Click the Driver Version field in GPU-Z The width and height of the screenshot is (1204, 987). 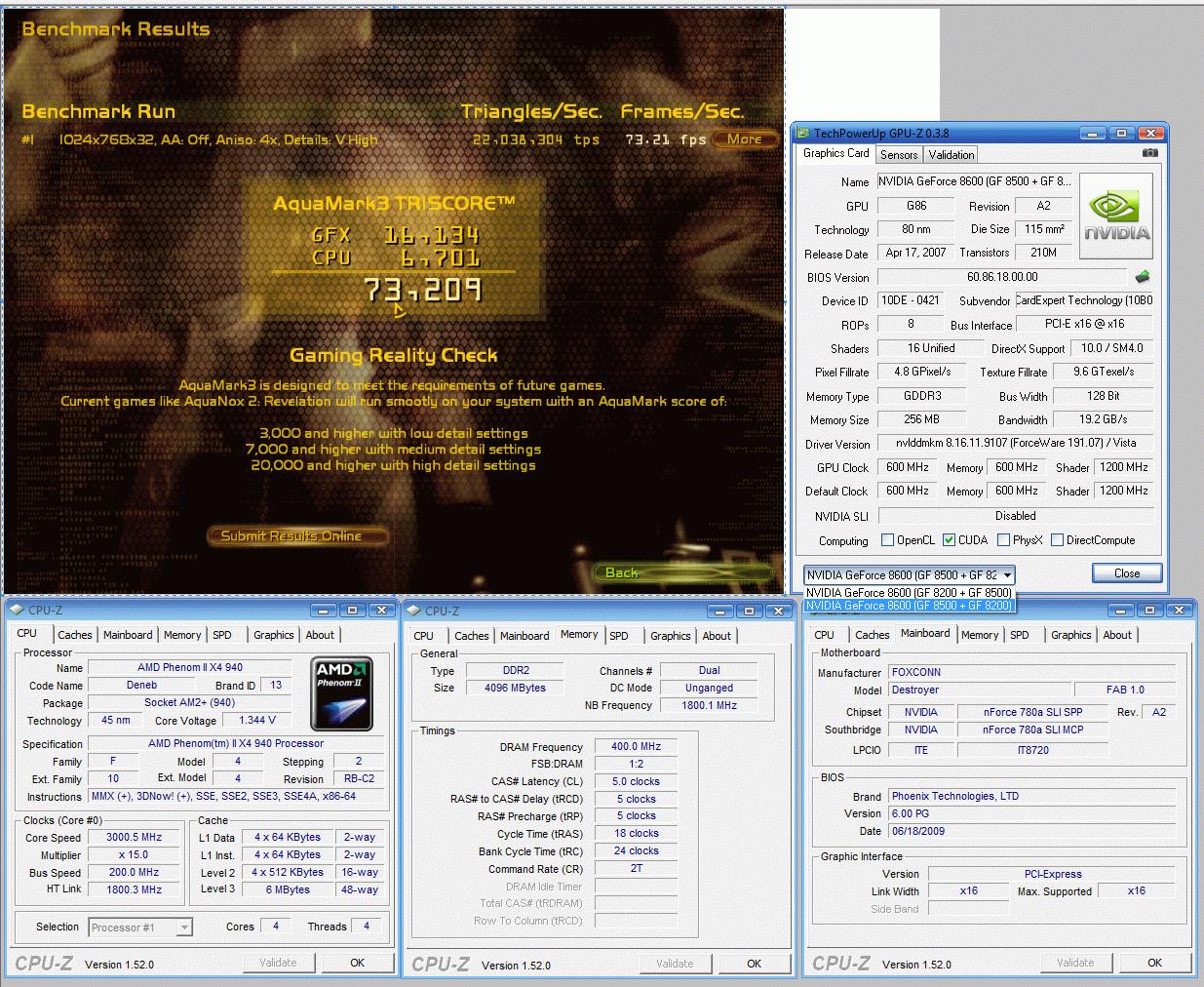click(1015, 443)
